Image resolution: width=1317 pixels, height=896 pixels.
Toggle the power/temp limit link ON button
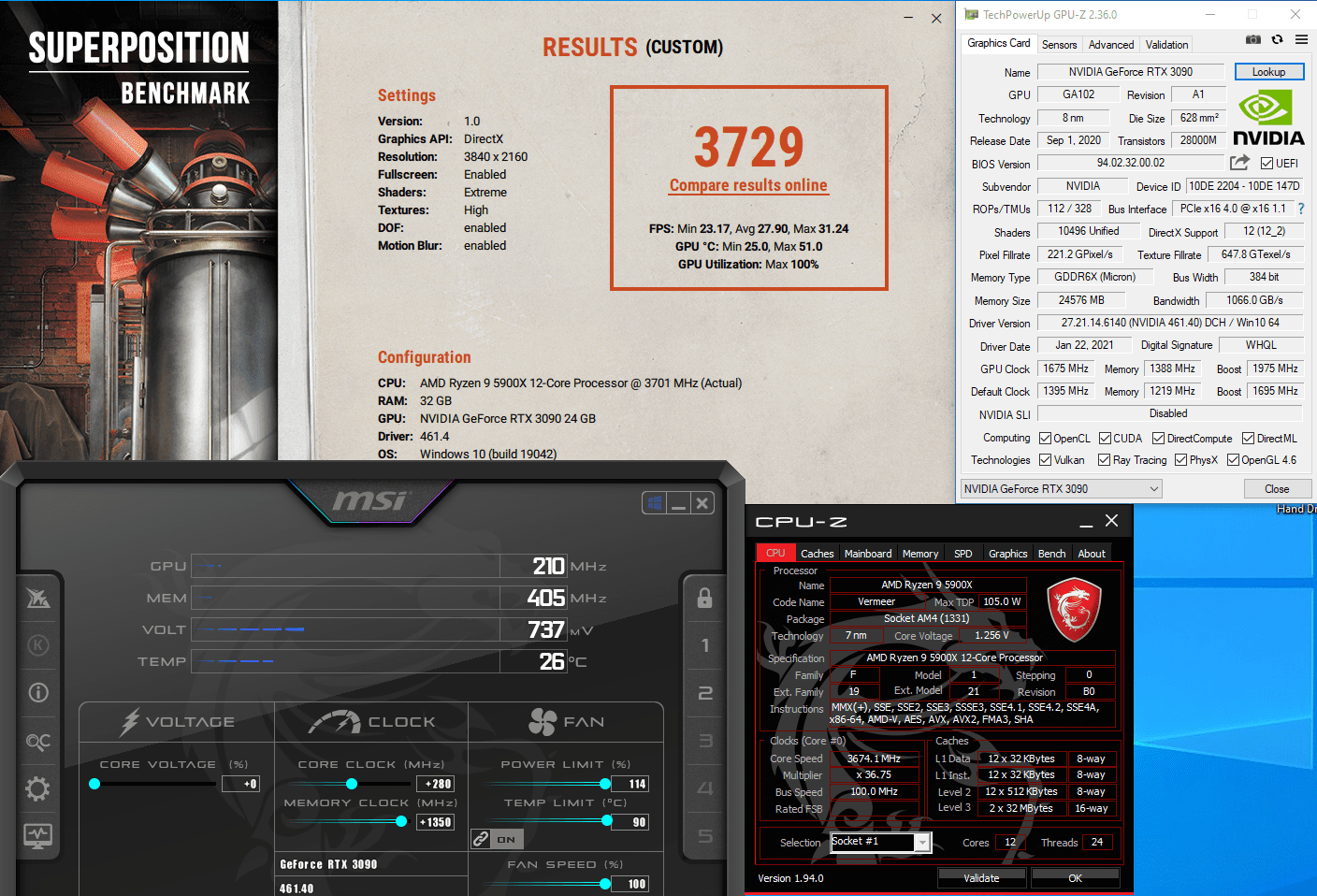coord(497,839)
